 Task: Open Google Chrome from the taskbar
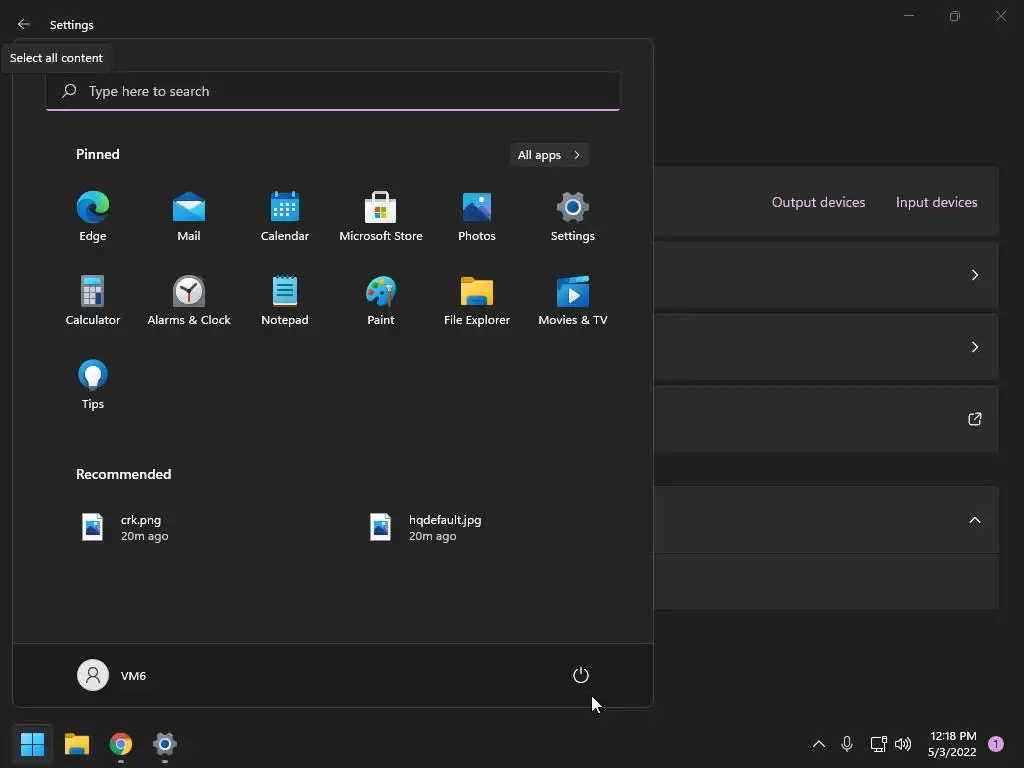click(121, 744)
